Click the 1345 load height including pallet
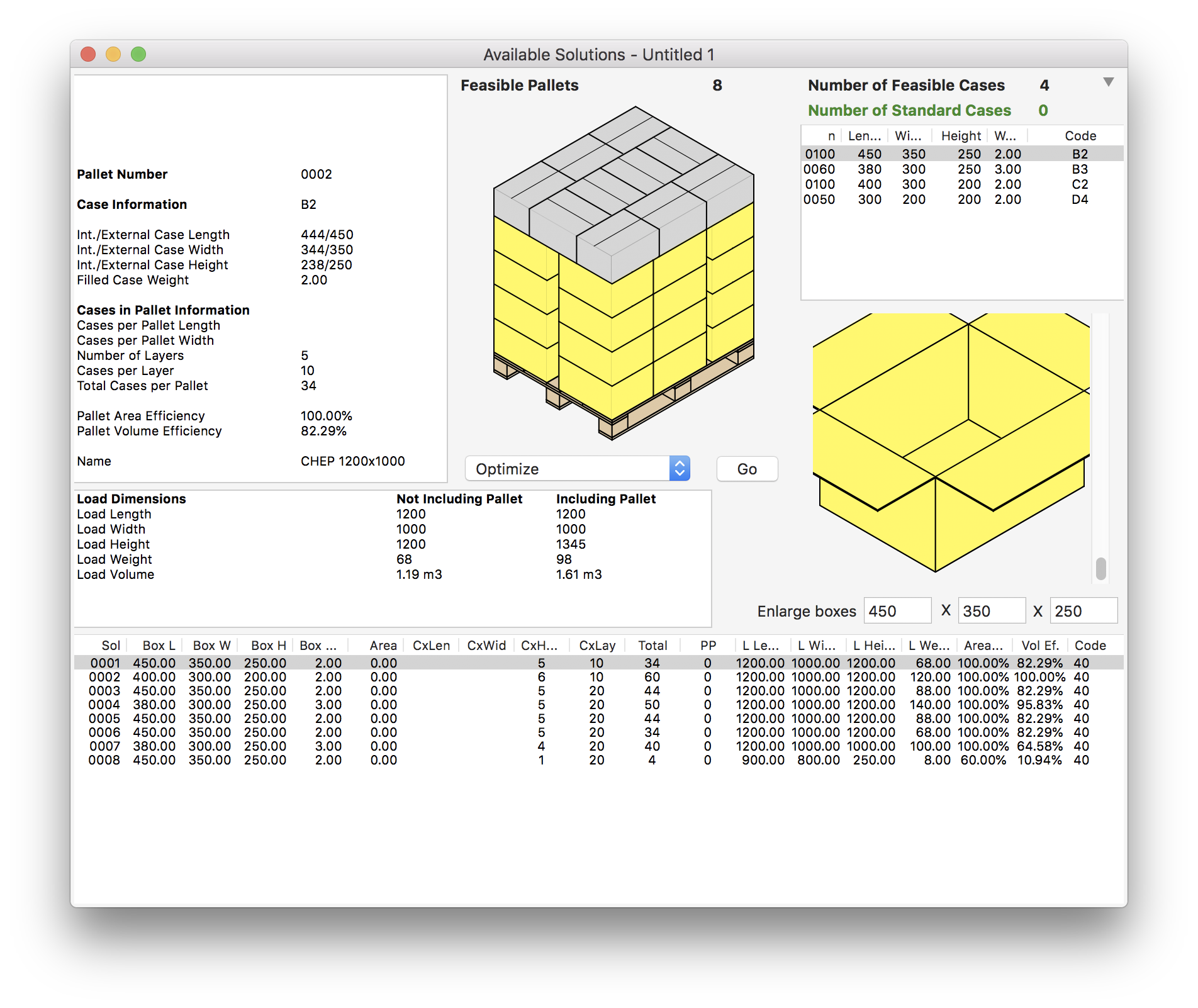 [571, 544]
